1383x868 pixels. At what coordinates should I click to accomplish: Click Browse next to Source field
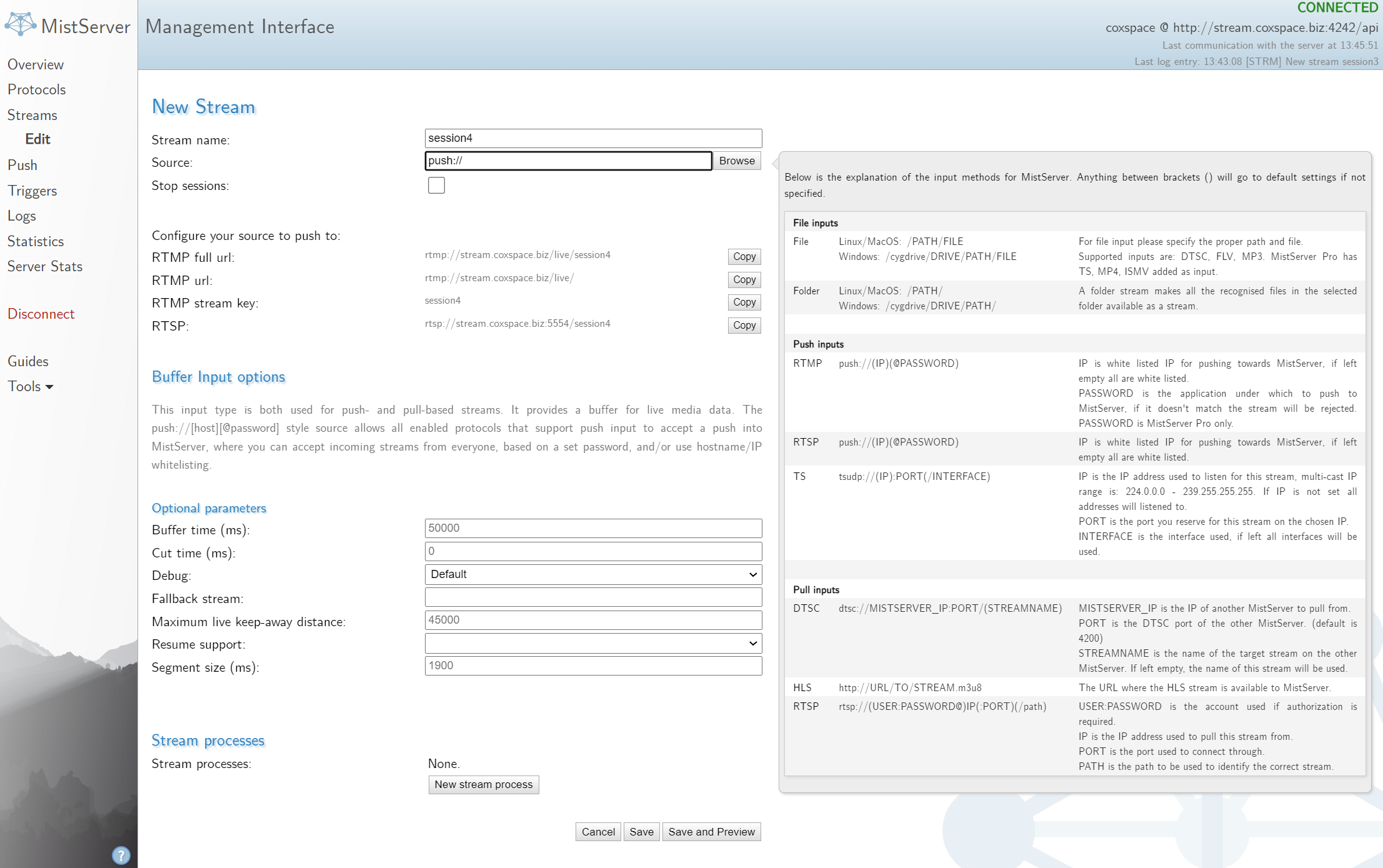pyautogui.click(x=737, y=161)
